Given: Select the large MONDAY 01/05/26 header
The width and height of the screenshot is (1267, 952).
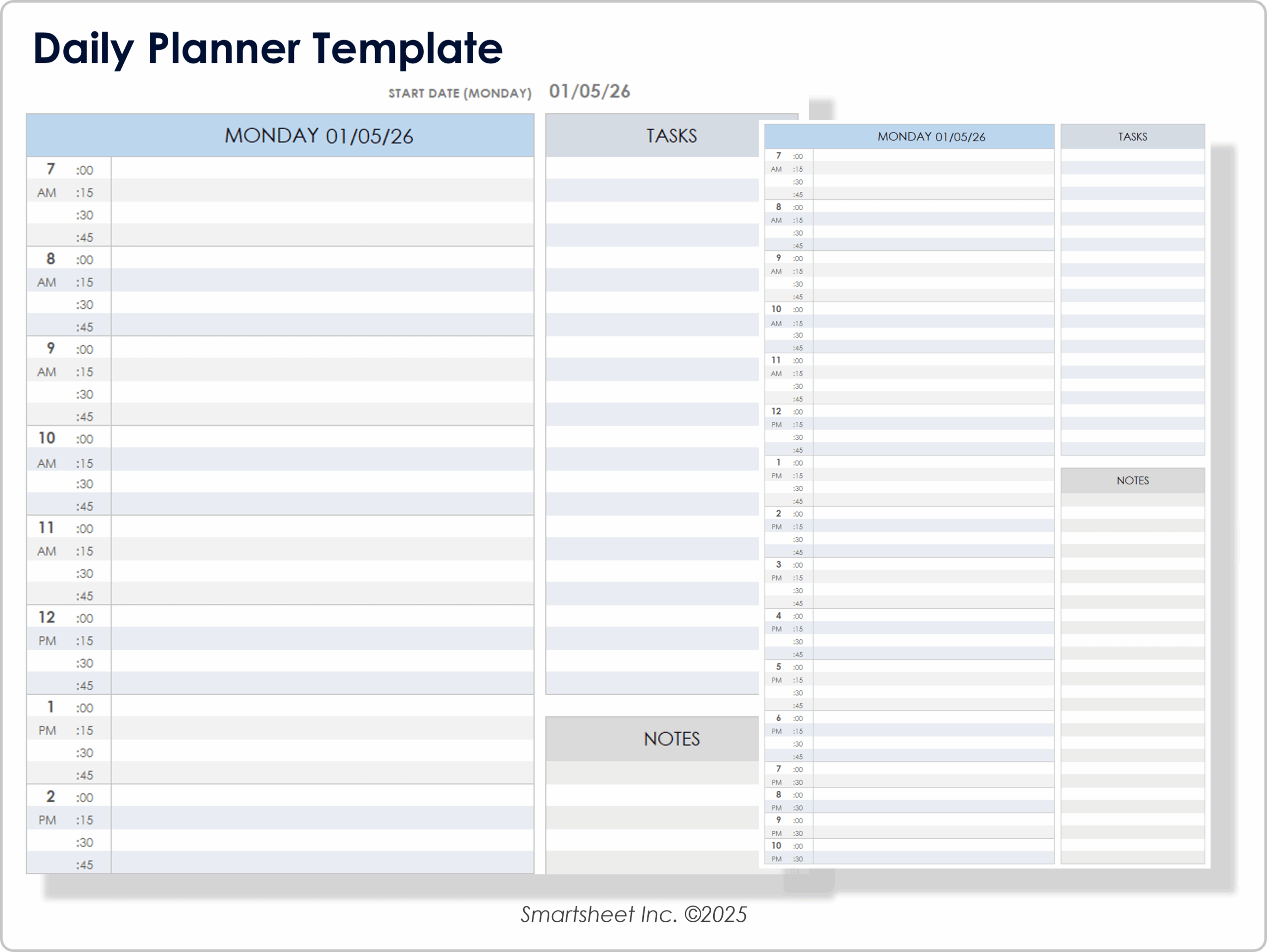Looking at the screenshot, I should tap(318, 136).
